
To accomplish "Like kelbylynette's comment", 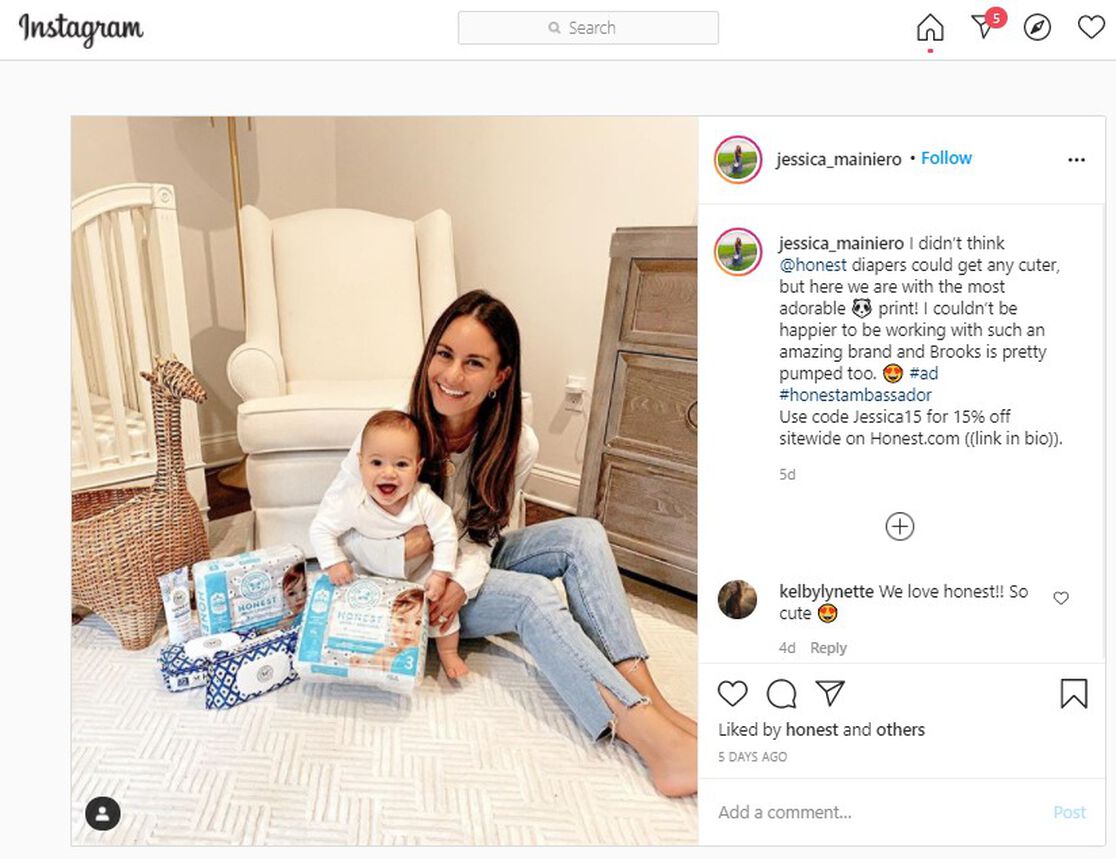I will coord(1060,598).
